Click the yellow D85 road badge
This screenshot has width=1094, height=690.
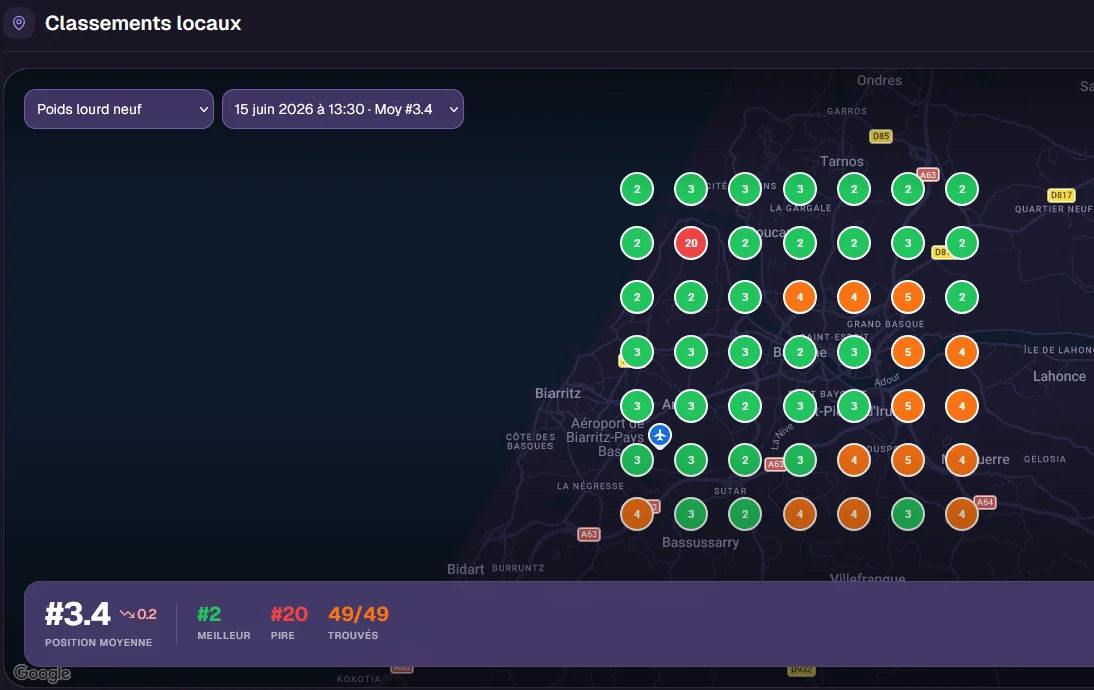[881, 136]
